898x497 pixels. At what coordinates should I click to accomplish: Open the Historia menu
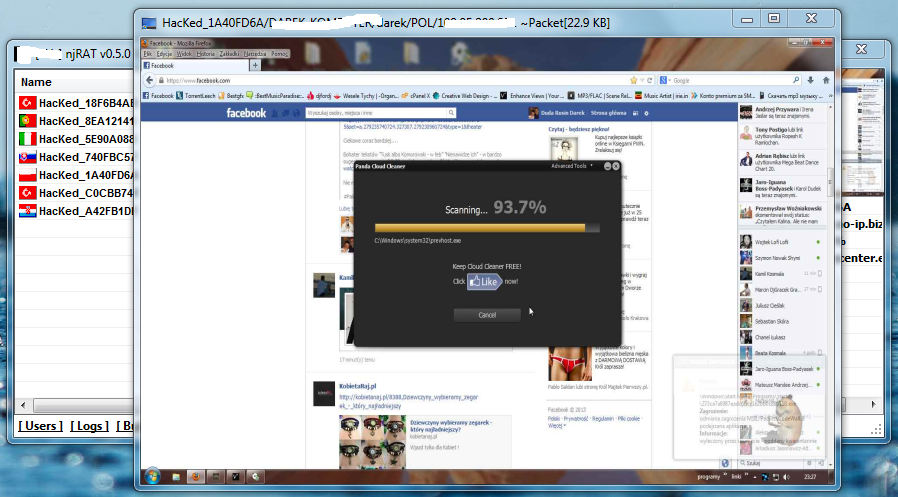tap(205, 54)
